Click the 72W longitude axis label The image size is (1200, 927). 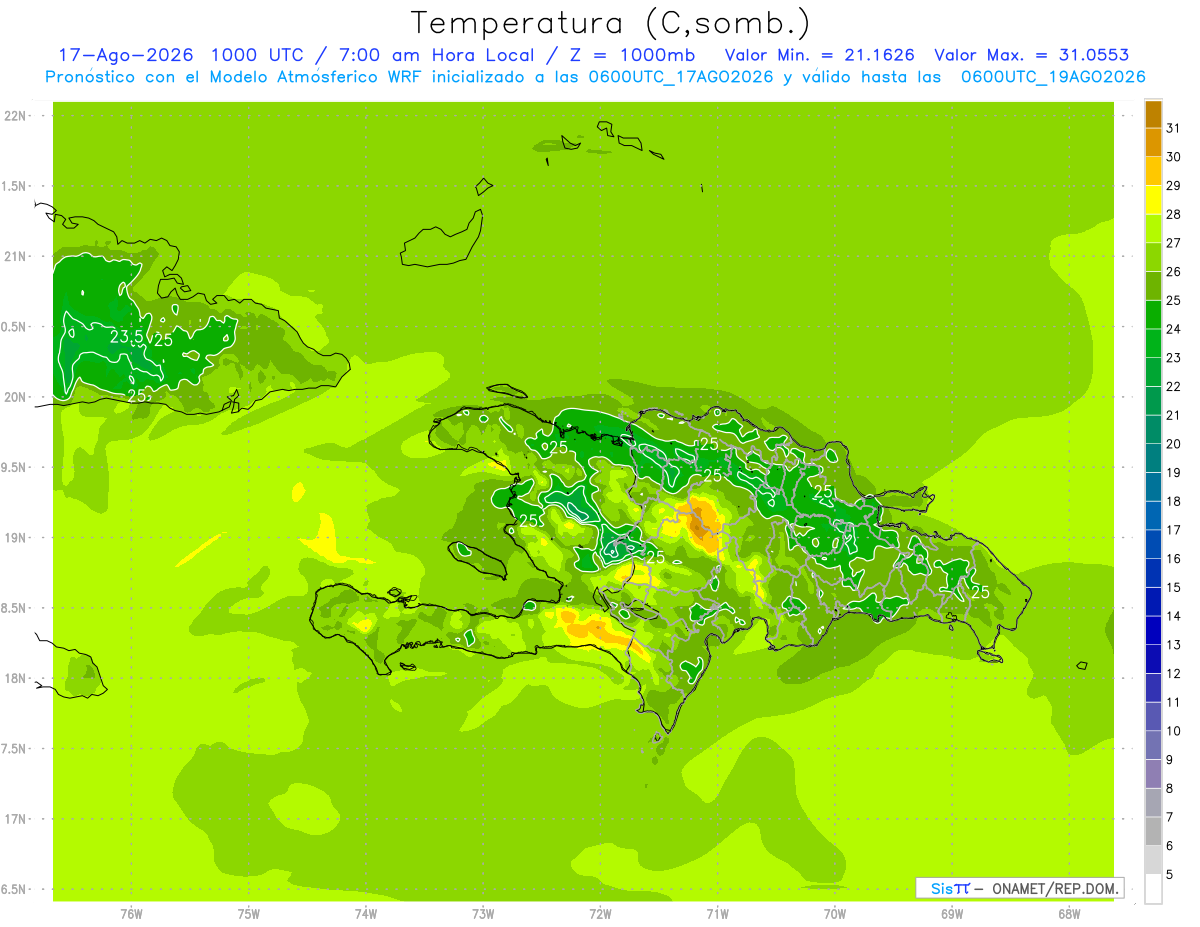tap(600, 914)
